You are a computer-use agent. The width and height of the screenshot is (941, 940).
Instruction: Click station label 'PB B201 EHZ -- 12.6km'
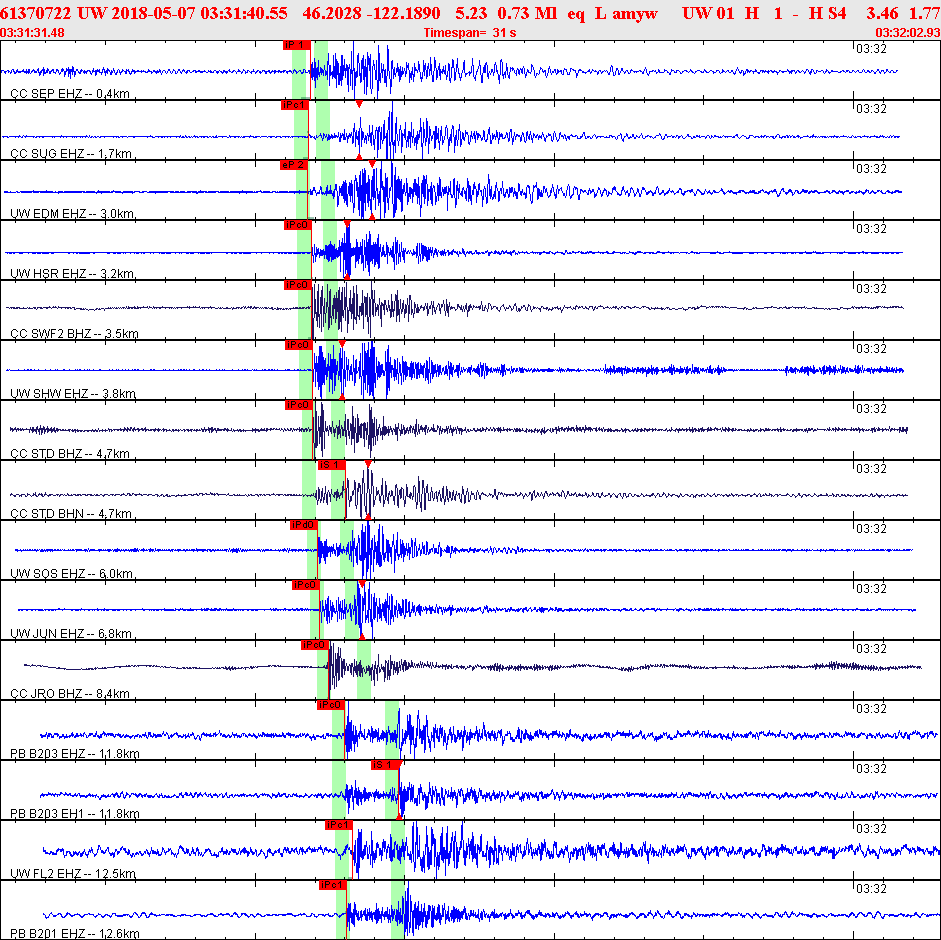pos(75,934)
